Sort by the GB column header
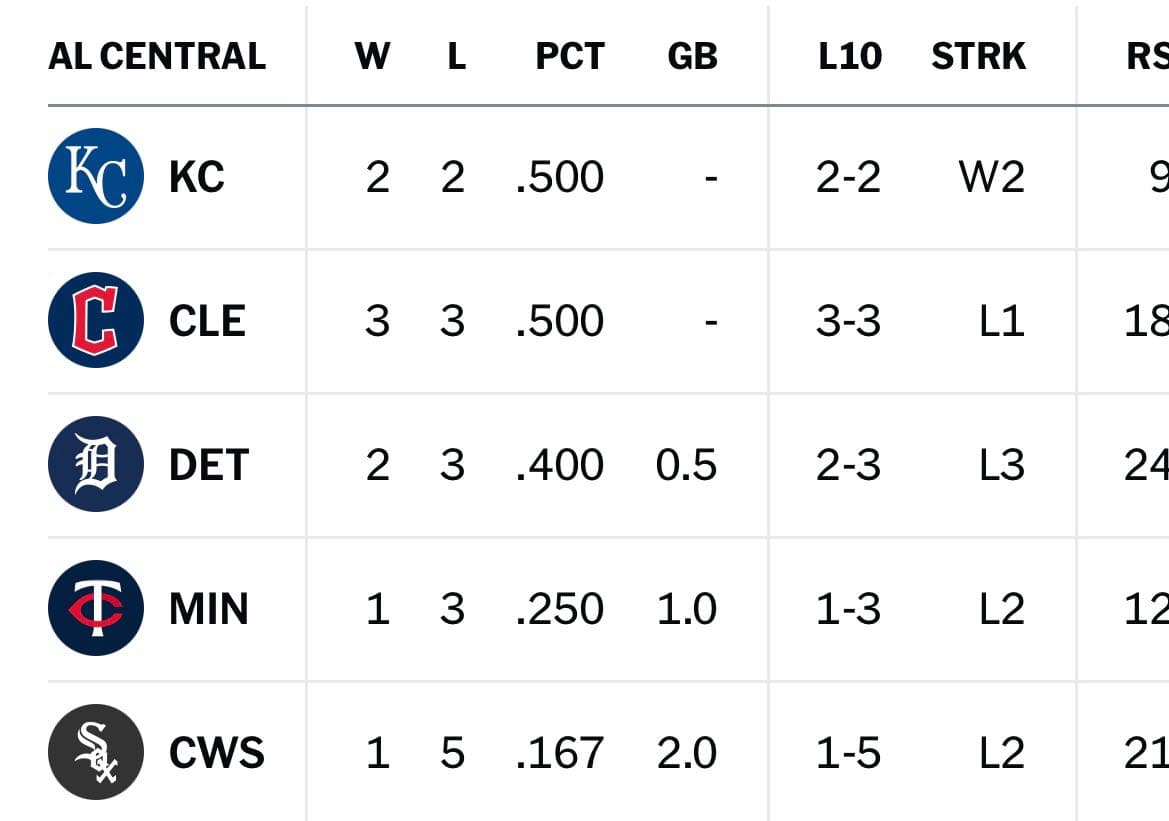The width and height of the screenshot is (1169, 821). pyautogui.click(x=693, y=56)
